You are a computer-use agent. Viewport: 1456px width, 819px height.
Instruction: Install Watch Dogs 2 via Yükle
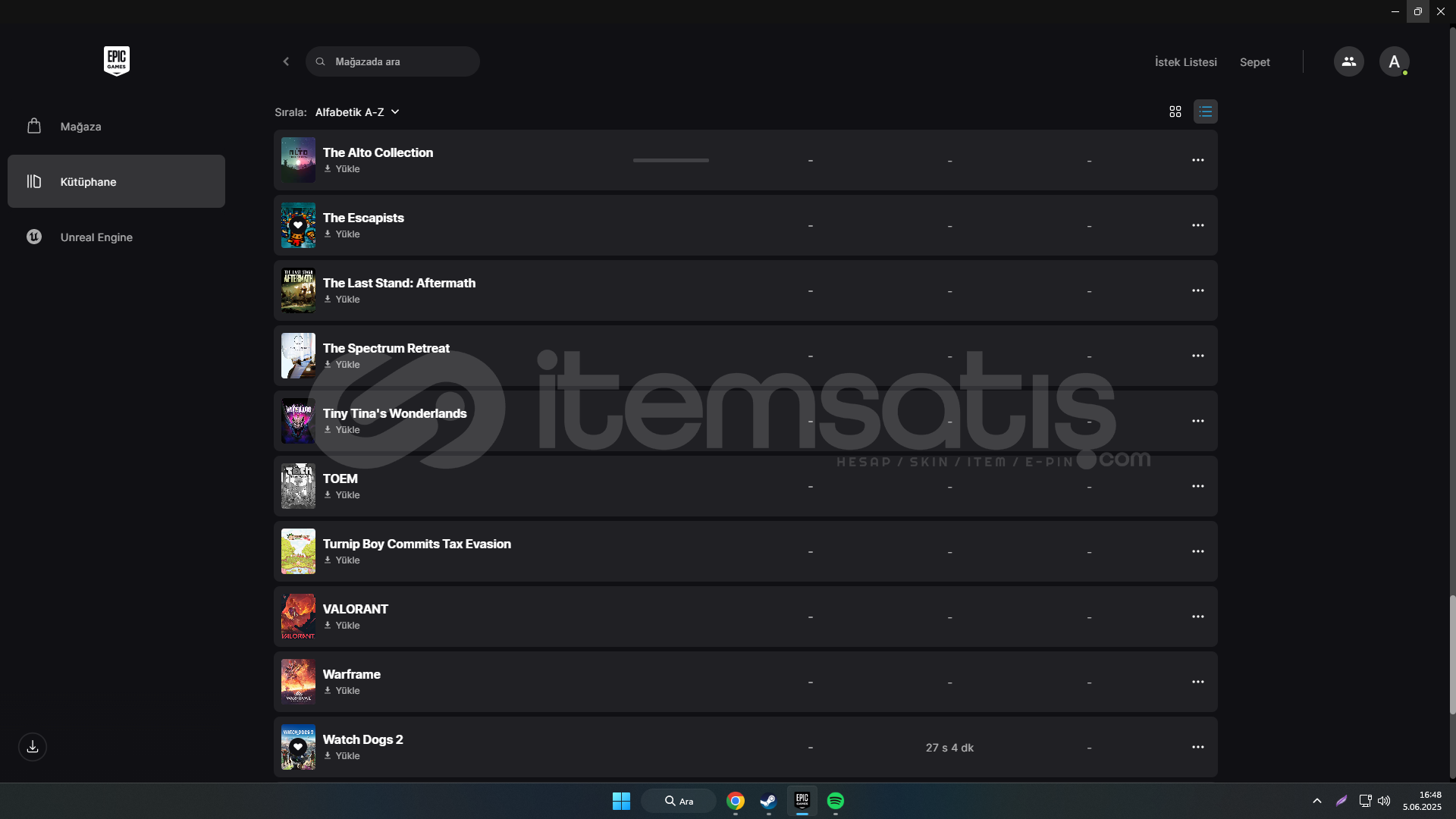pos(342,756)
